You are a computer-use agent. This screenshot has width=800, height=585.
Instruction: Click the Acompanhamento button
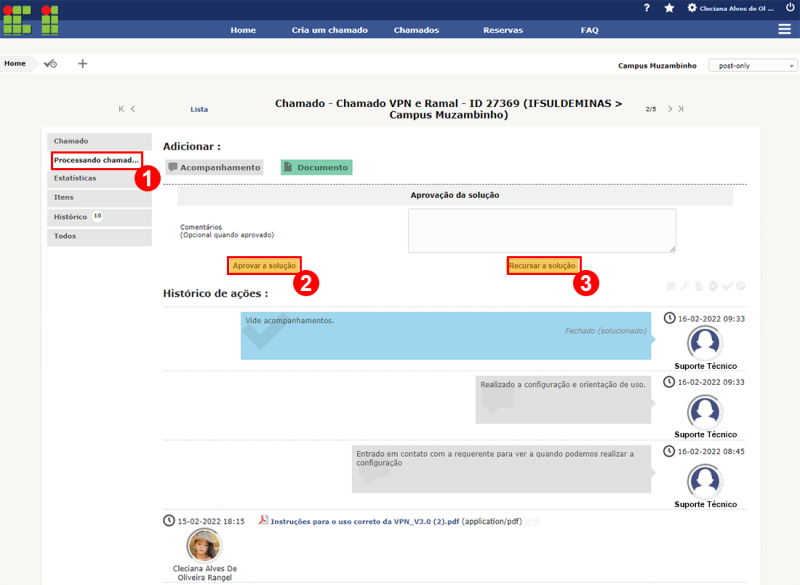point(214,167)
